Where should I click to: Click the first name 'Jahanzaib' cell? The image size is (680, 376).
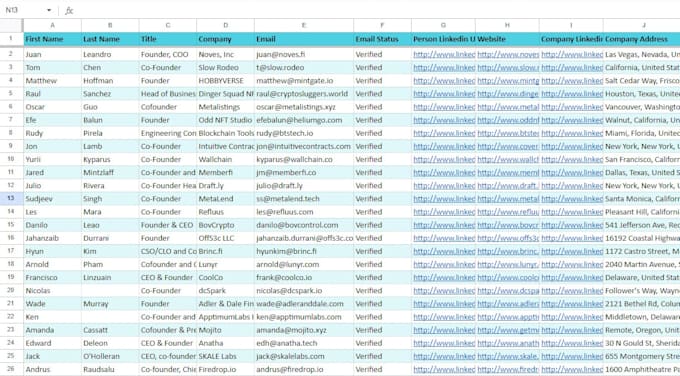[52, 238]
